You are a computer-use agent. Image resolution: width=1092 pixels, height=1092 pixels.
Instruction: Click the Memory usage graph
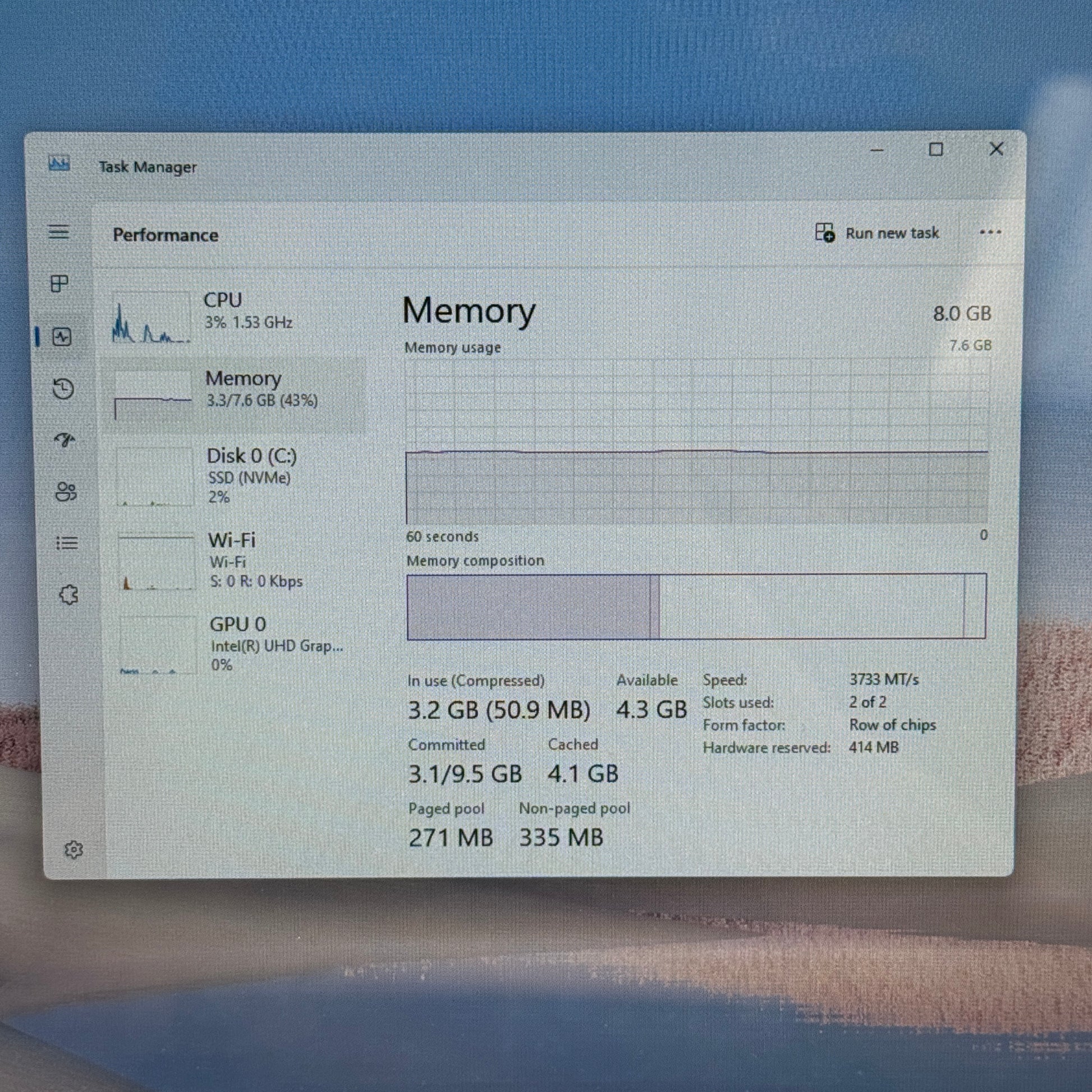click(x=696, y=441)
